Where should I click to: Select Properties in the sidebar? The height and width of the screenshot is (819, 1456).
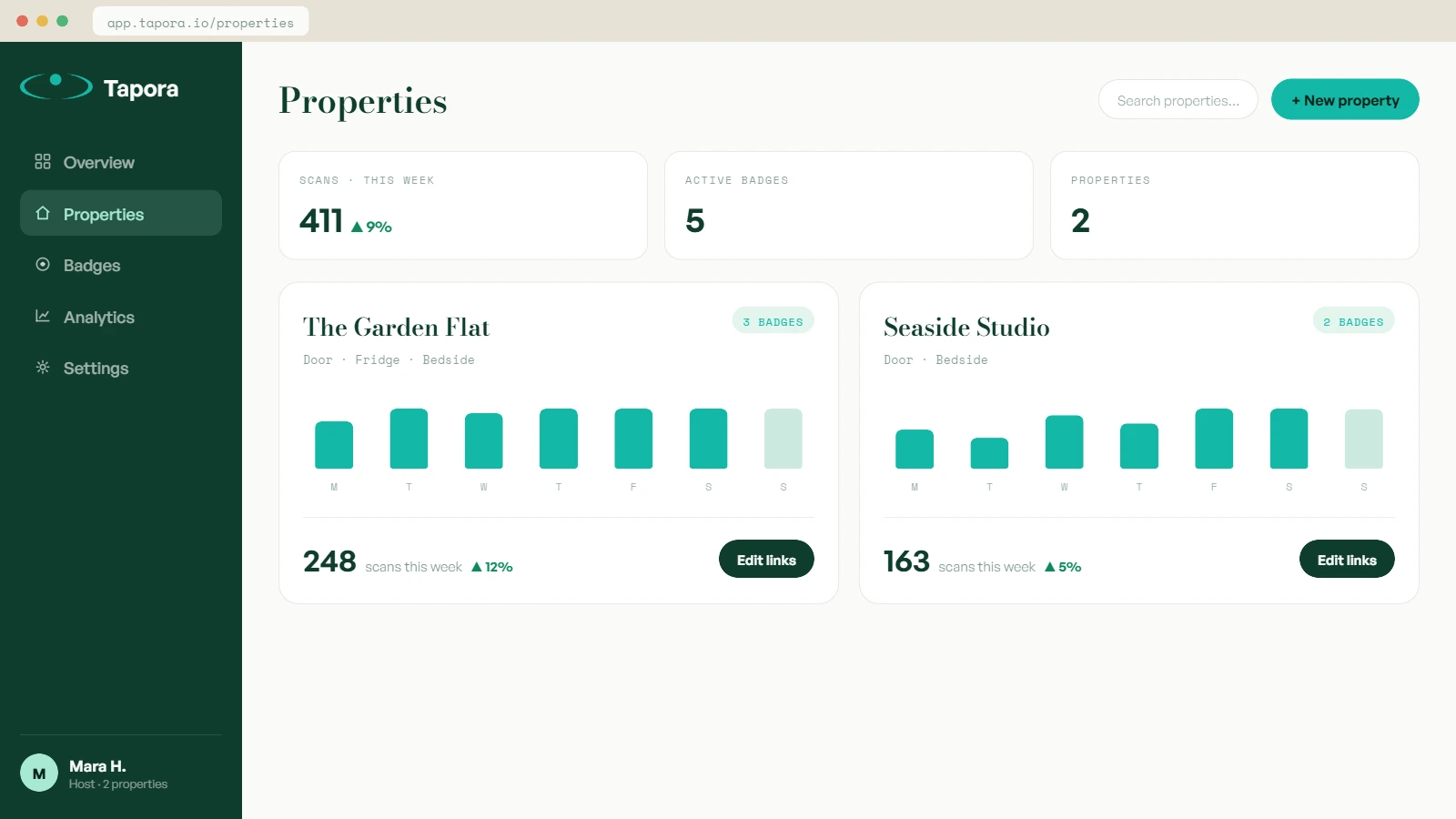point(121,213)
